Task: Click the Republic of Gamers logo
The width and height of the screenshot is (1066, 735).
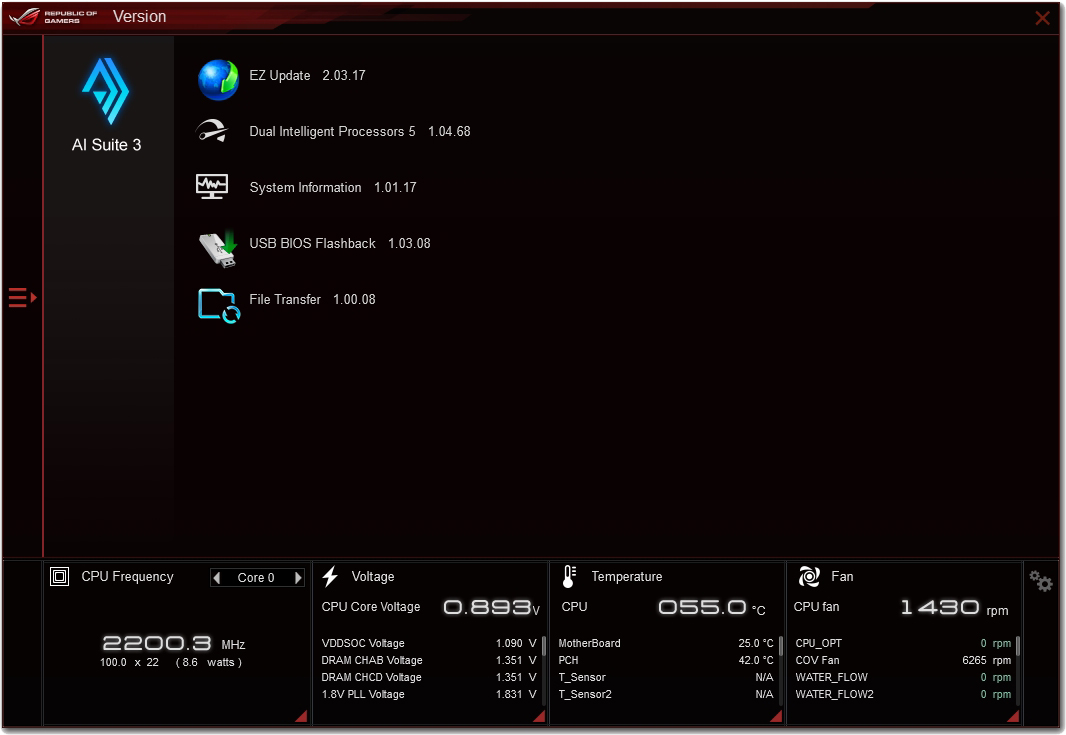Action: (53, 16)
